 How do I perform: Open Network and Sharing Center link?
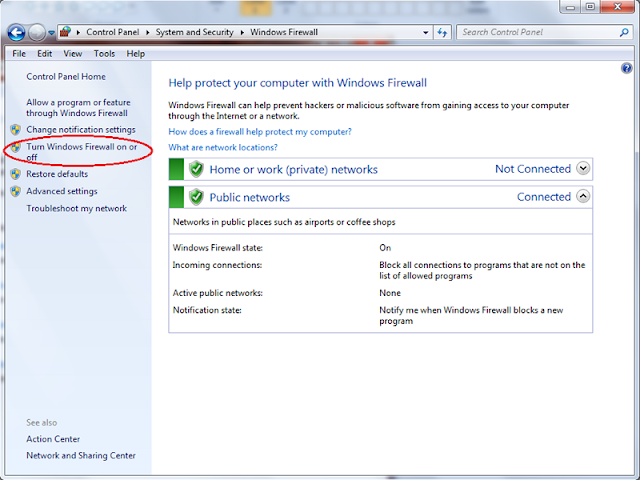[81, 455]
